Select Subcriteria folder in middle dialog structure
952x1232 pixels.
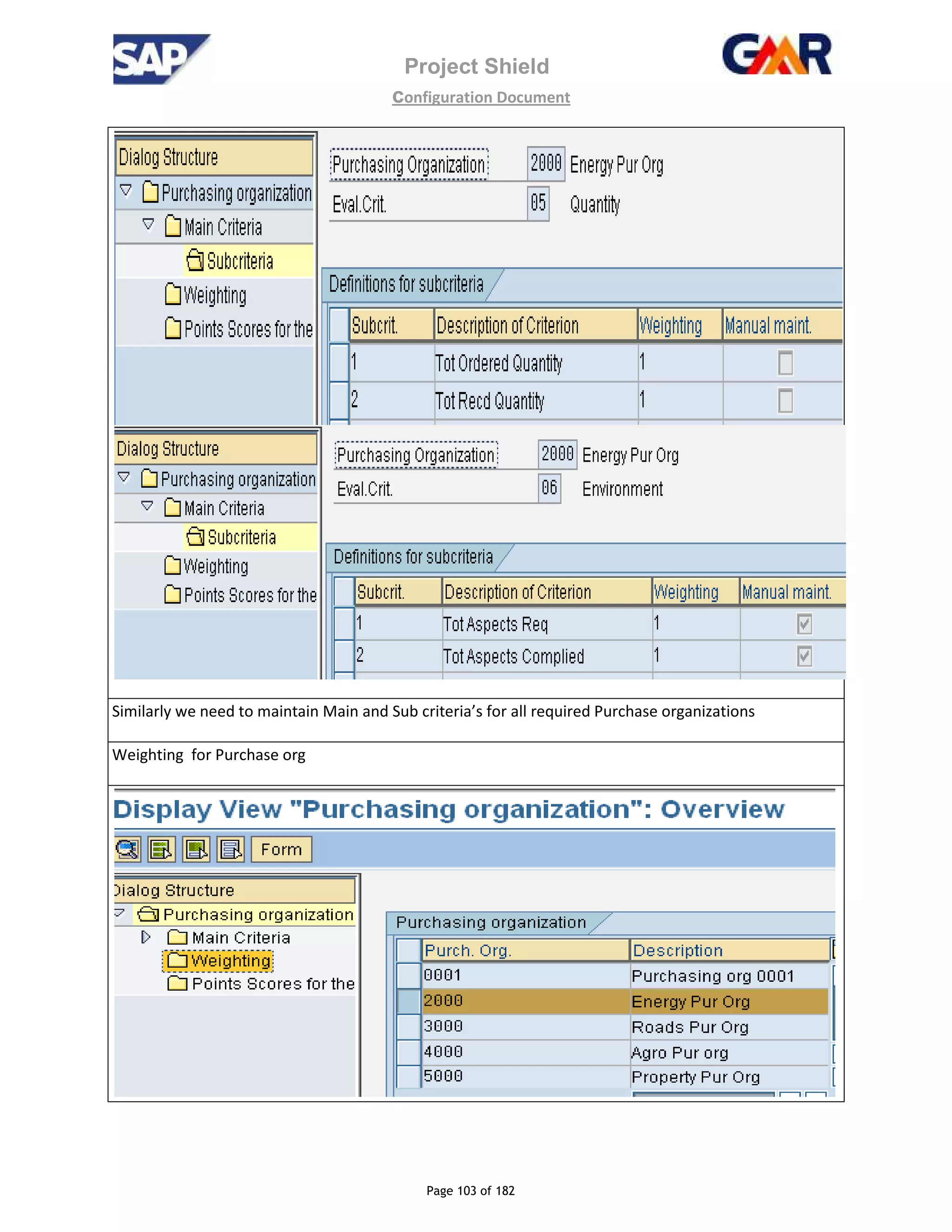(232, 537)
